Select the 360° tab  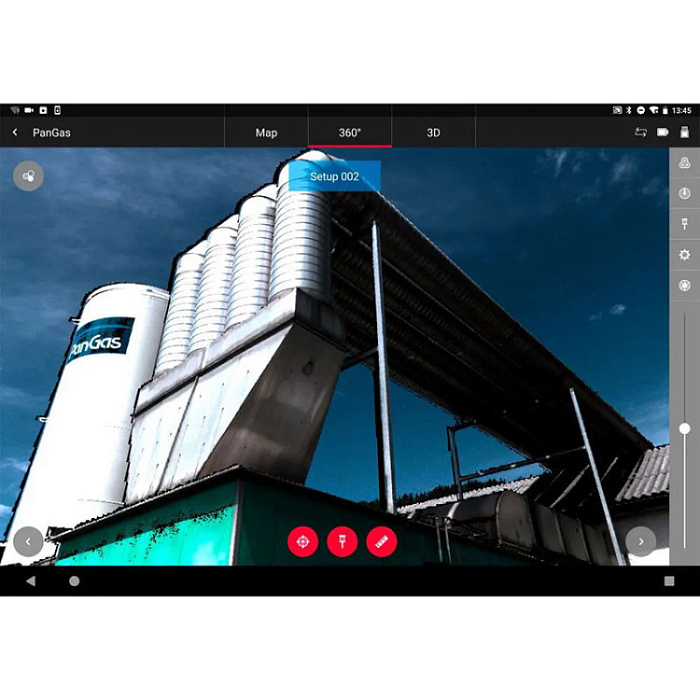coord(349,132)
